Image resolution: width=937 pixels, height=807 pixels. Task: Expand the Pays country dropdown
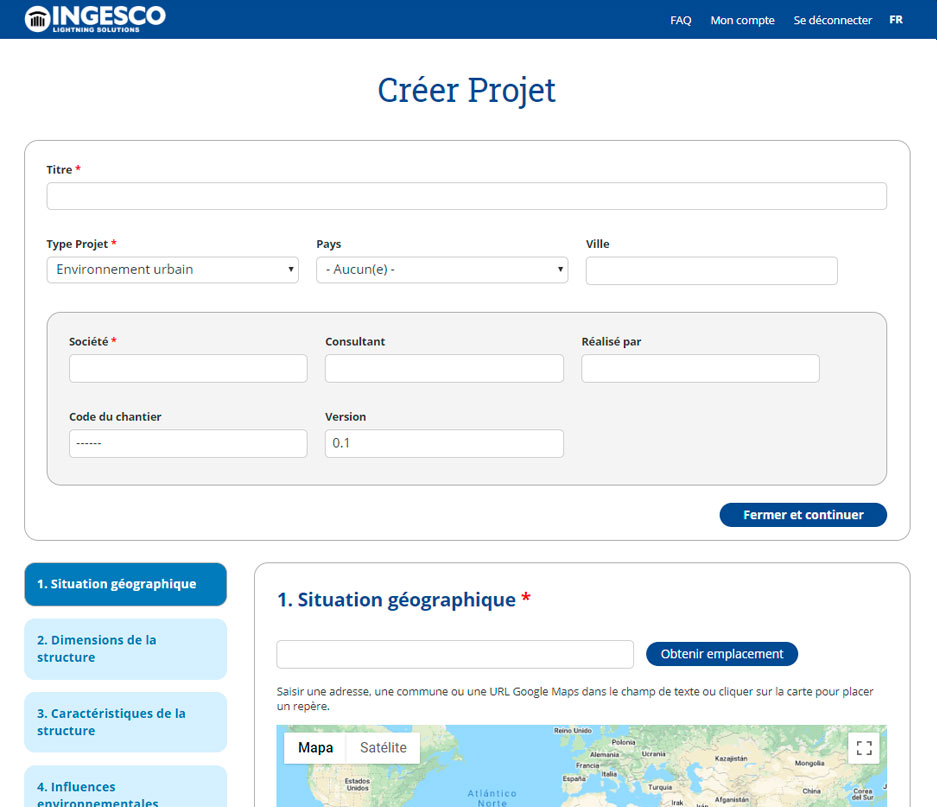pyautogui.click(x=441, y=270)
